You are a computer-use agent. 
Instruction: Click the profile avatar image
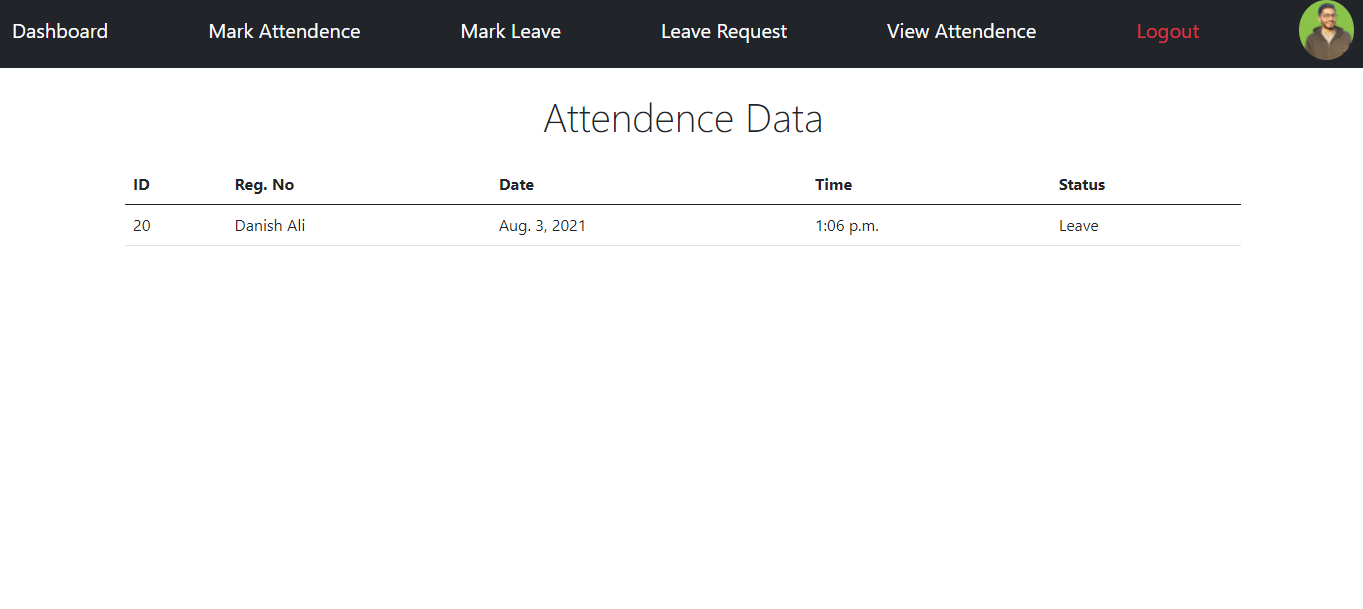pos(1326,30)
